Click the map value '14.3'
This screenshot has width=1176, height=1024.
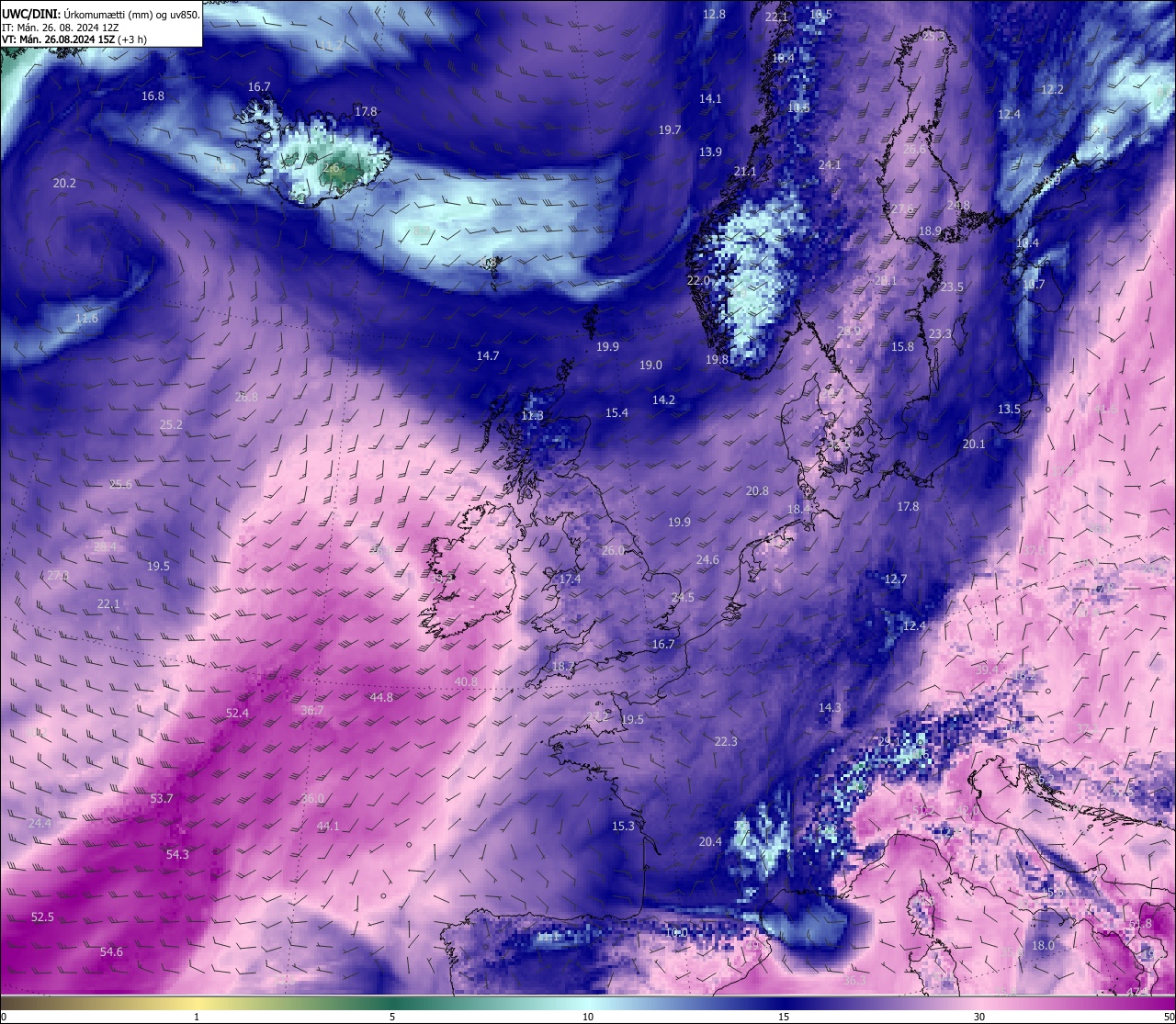tap(830, 708)
